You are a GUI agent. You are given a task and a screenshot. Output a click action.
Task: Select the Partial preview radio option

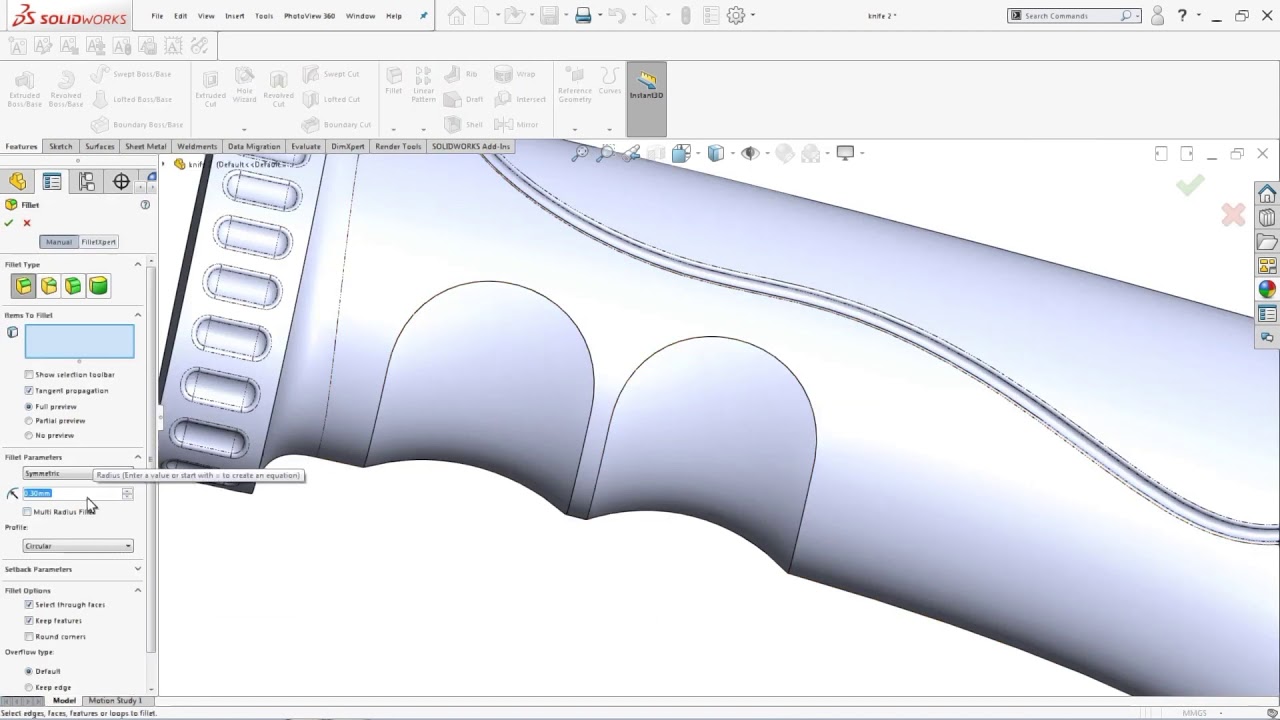[x=29, y=421]
